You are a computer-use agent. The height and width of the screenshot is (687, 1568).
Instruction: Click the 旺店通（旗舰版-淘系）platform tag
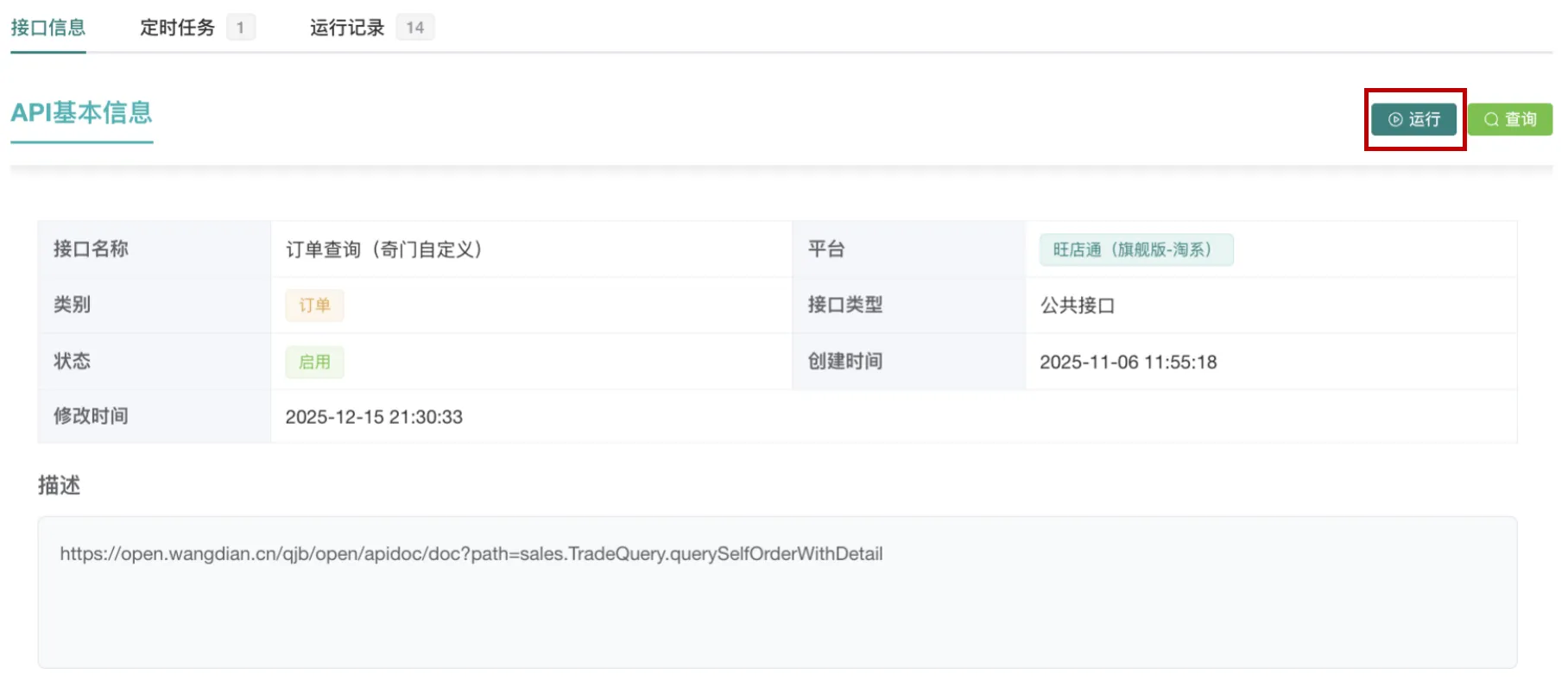(1135, 250)
